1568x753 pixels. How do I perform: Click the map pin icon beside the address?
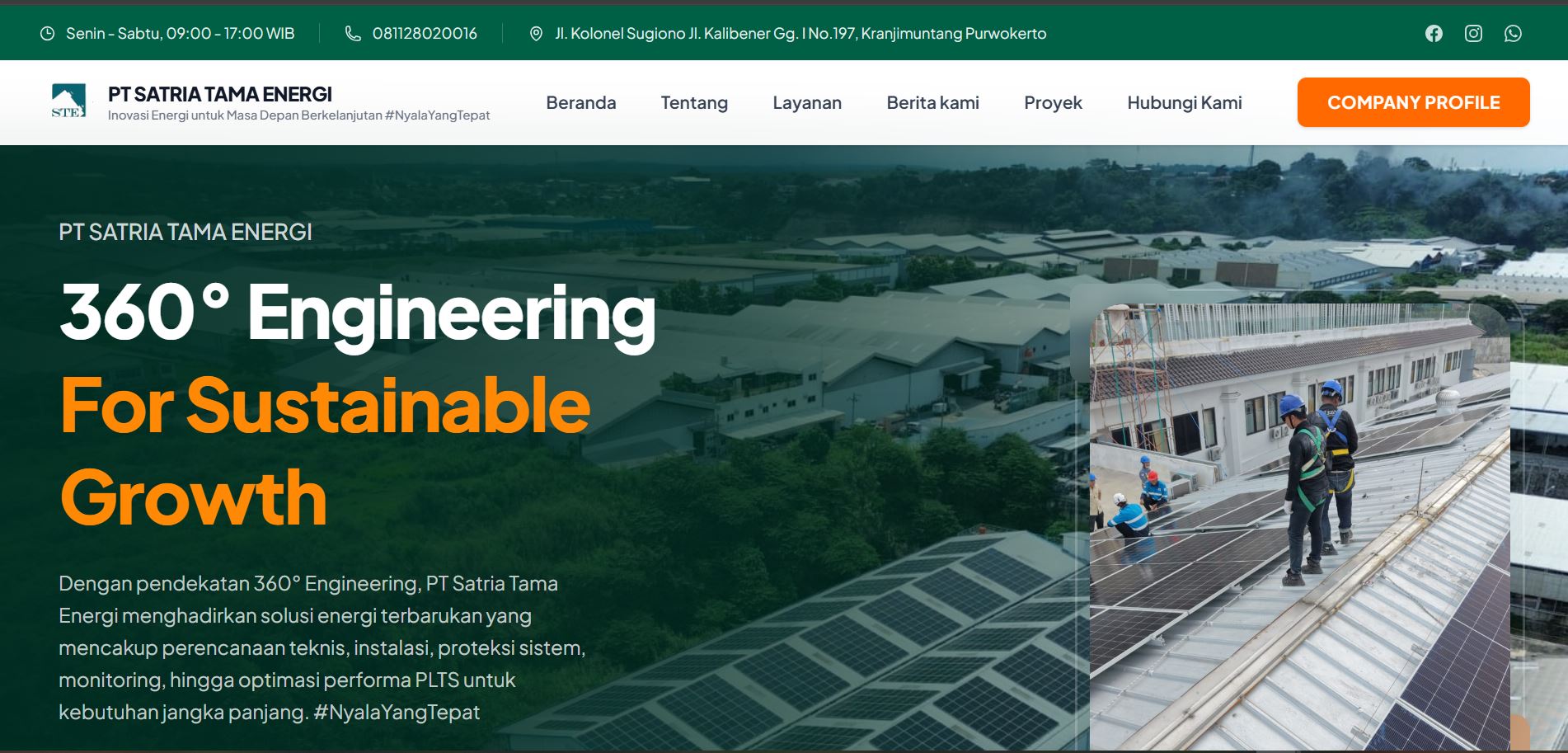[536, 34]
